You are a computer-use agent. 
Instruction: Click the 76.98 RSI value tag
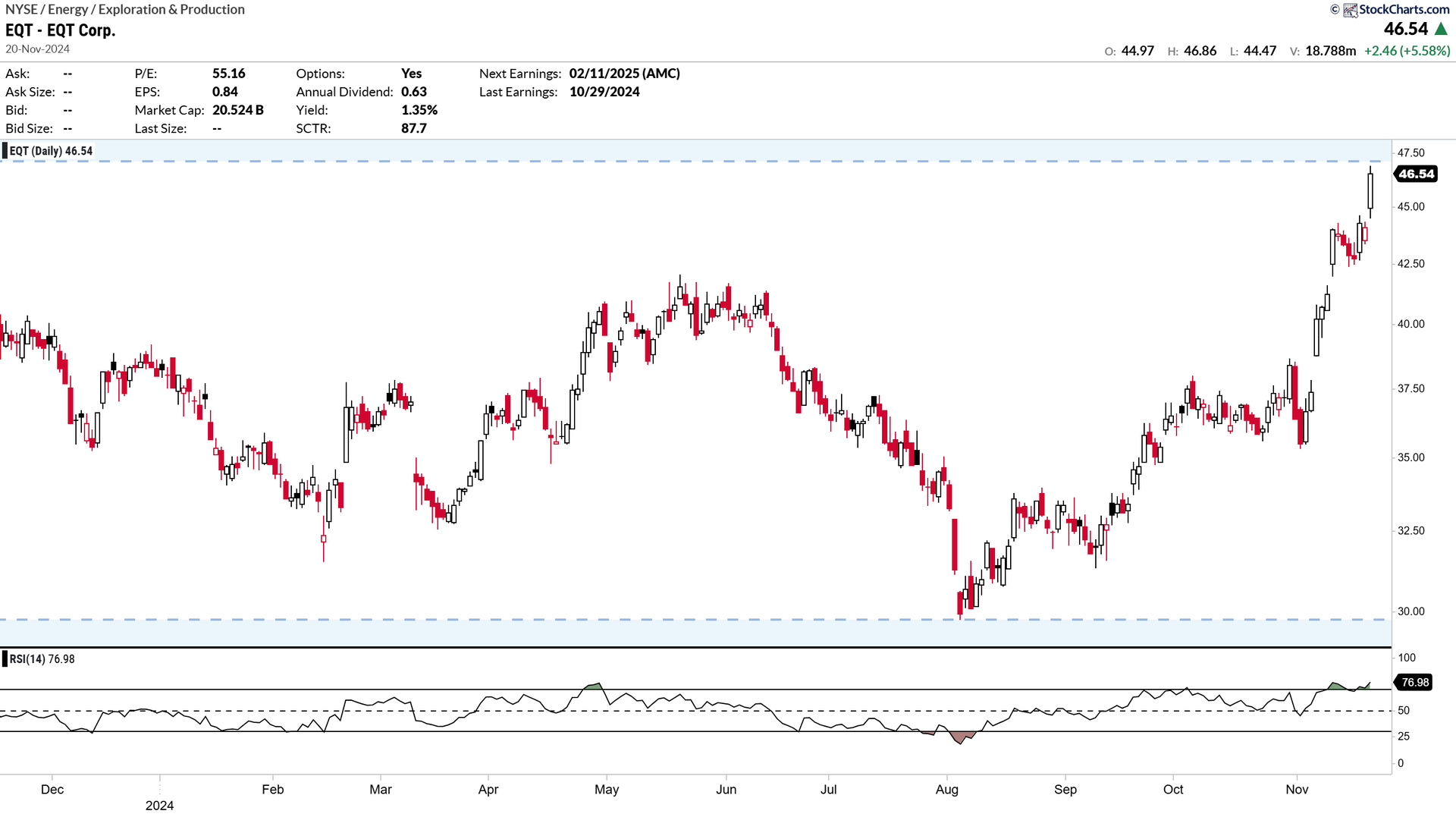click(x=1417, y=682)
